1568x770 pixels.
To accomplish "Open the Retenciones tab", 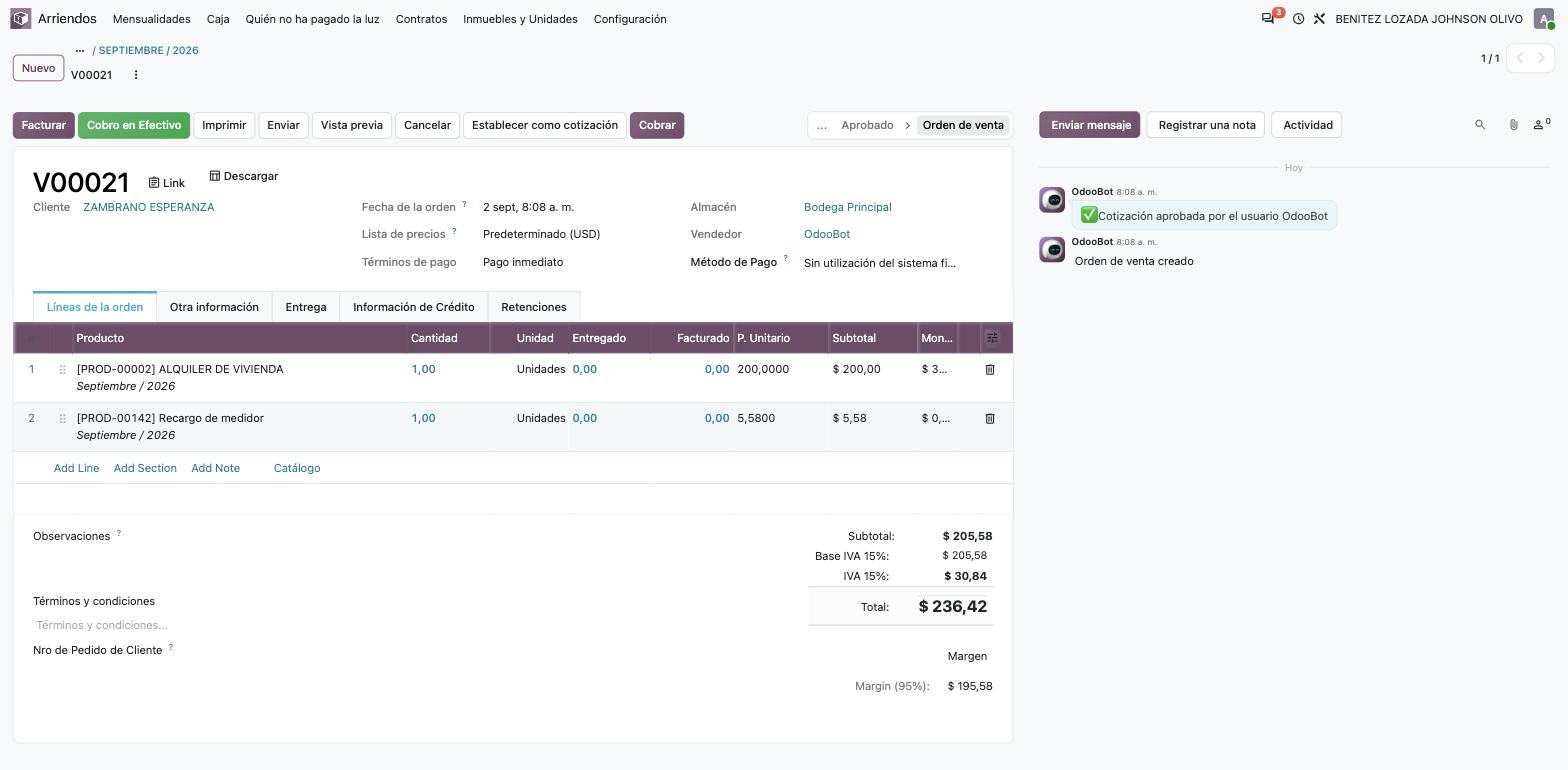I will click(534, 307).
